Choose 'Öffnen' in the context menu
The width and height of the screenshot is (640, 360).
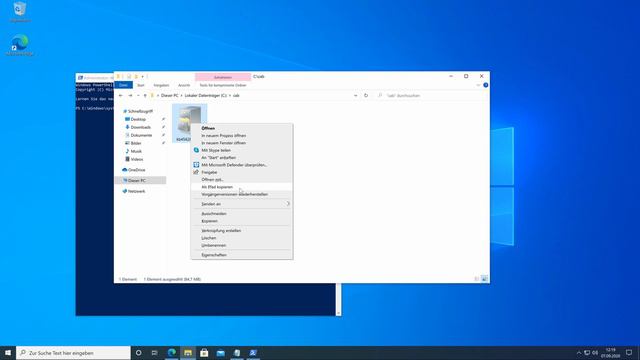tap(208, 128)
